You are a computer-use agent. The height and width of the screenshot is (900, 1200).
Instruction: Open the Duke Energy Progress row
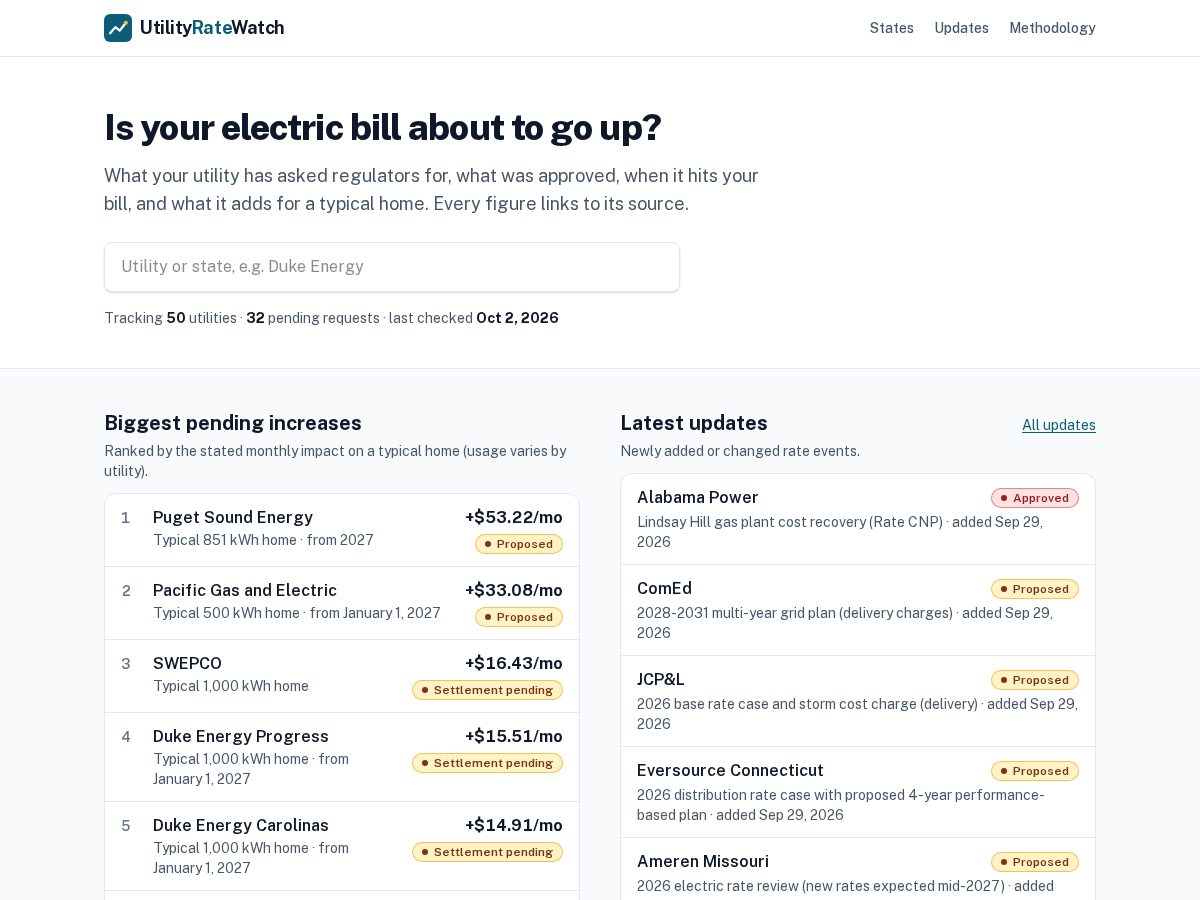[342, 757]
